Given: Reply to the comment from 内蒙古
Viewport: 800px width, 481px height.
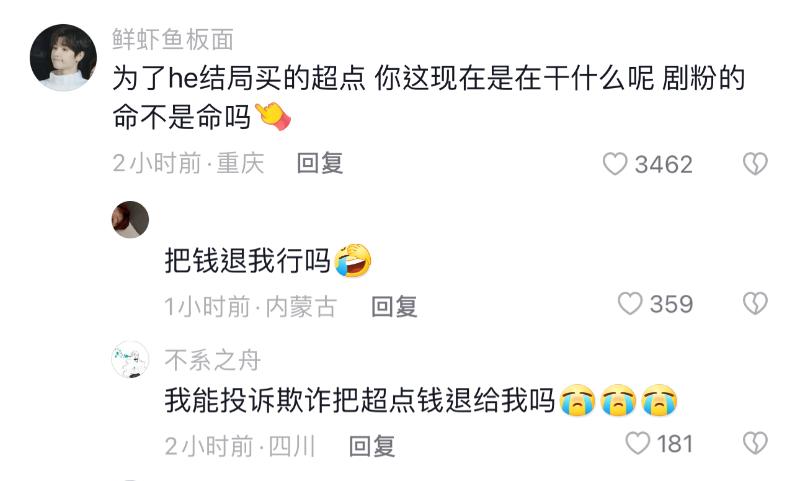Looking at the screenshot, I should 394,307.
